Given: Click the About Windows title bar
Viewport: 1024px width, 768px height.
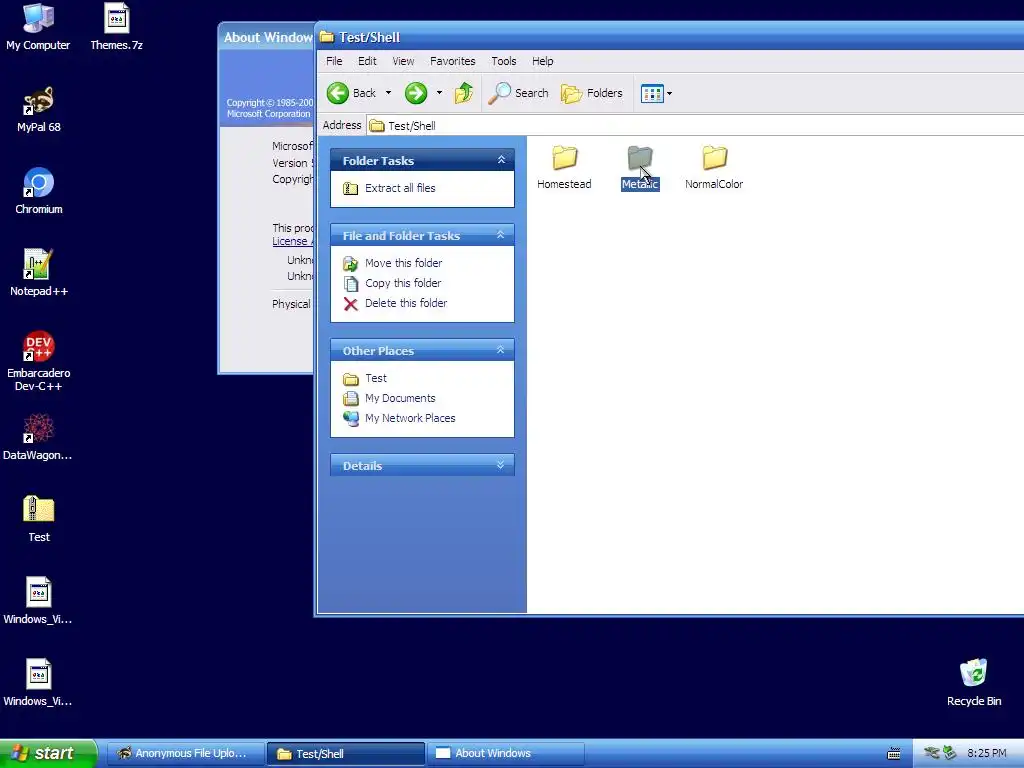Looking at the screenshot, I should [x=266, y=37].
